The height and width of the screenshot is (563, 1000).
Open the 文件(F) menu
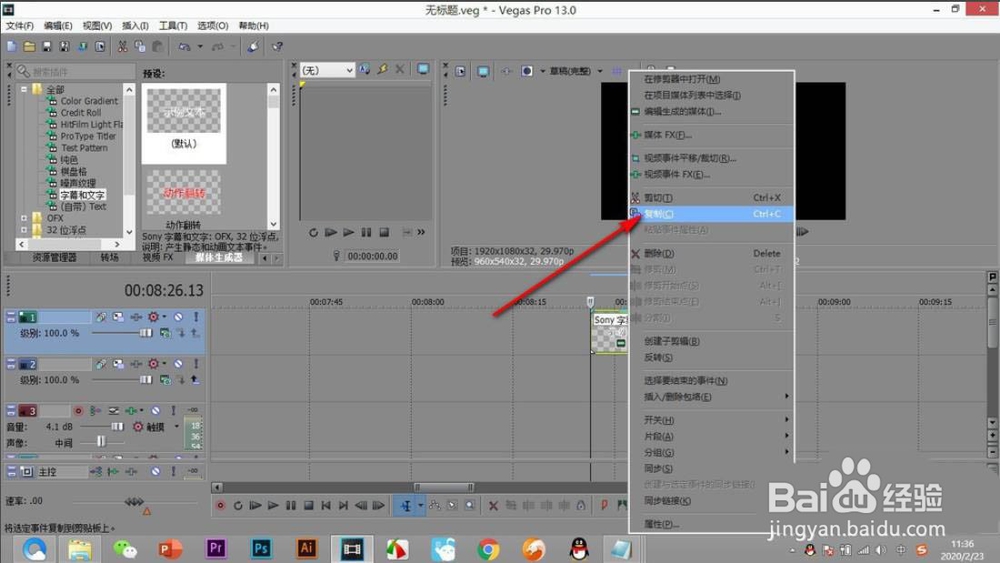pos(19,26)
